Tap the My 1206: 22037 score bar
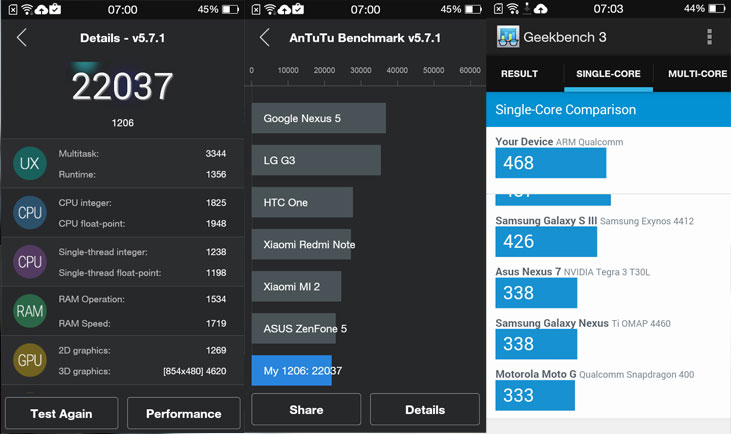731x434 pixels. coord(292,371)
